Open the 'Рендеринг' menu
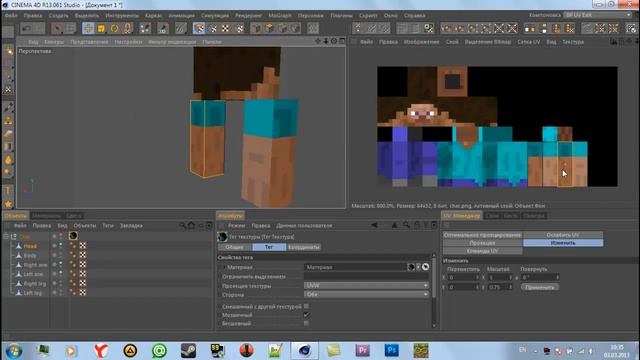Screen dimensions: 640x360 pyautogui.click(x=249, y=16)
